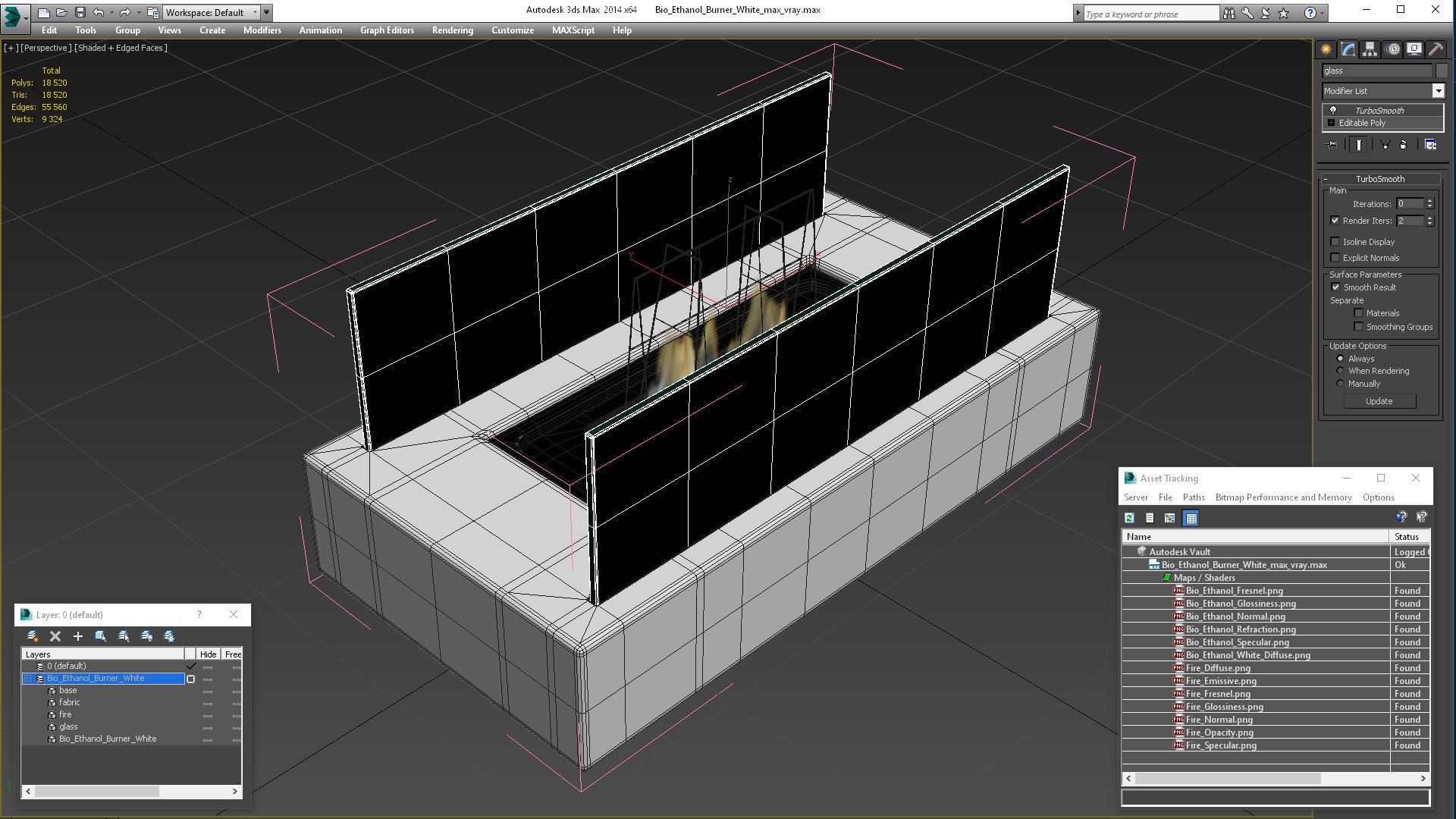The height and width of the screenshot is (819, 1456).
Task: Click the Refresh icon in Asset Tracking
Action: coord(1129,518)
